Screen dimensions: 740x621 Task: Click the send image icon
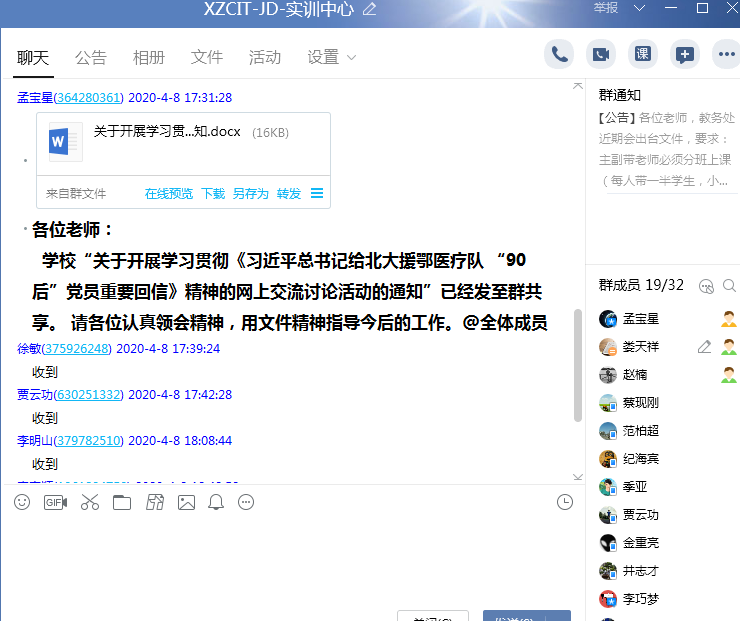tap(186, 502)
